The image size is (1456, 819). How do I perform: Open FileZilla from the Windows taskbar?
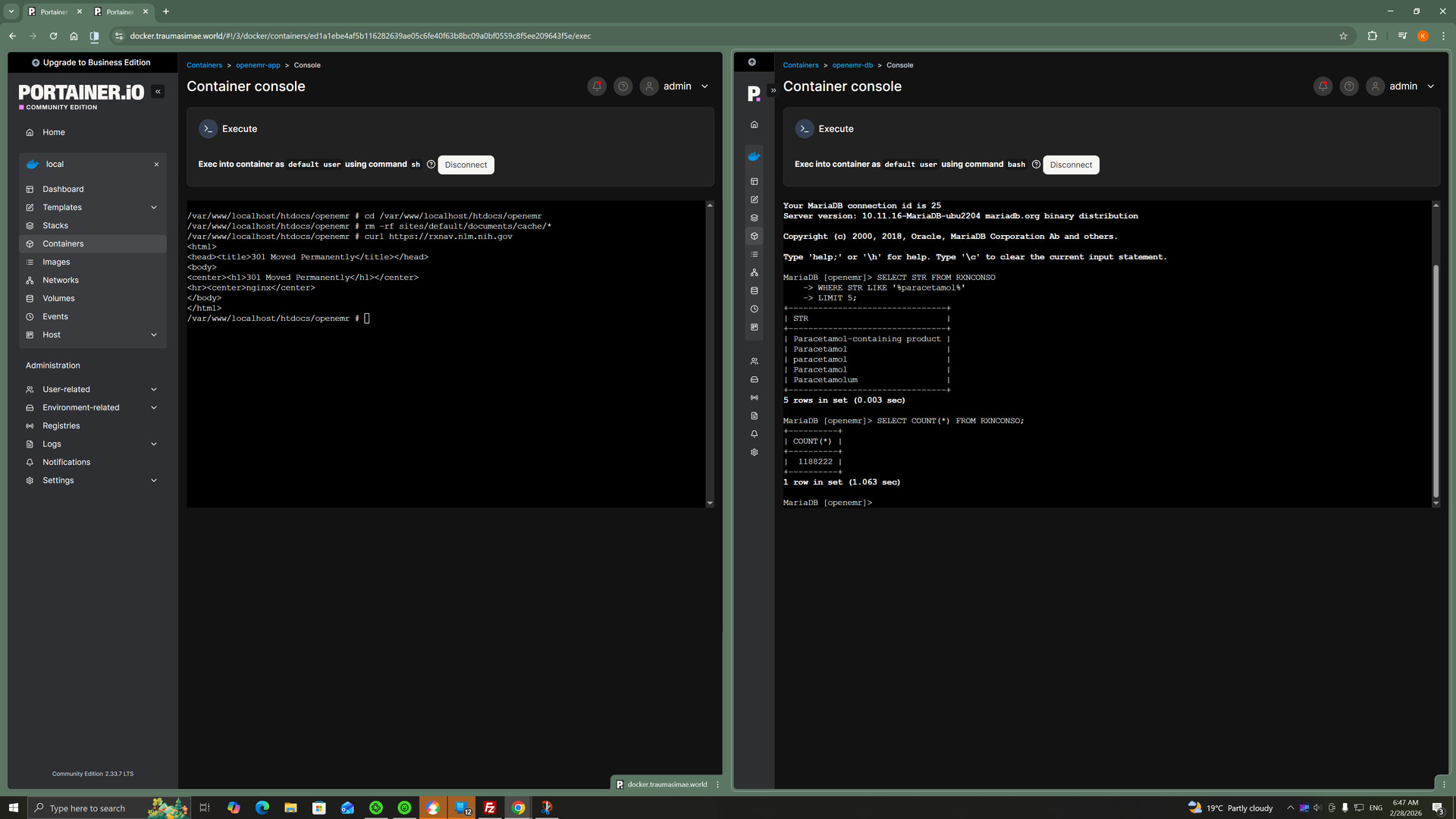click(x=490, y=808)
